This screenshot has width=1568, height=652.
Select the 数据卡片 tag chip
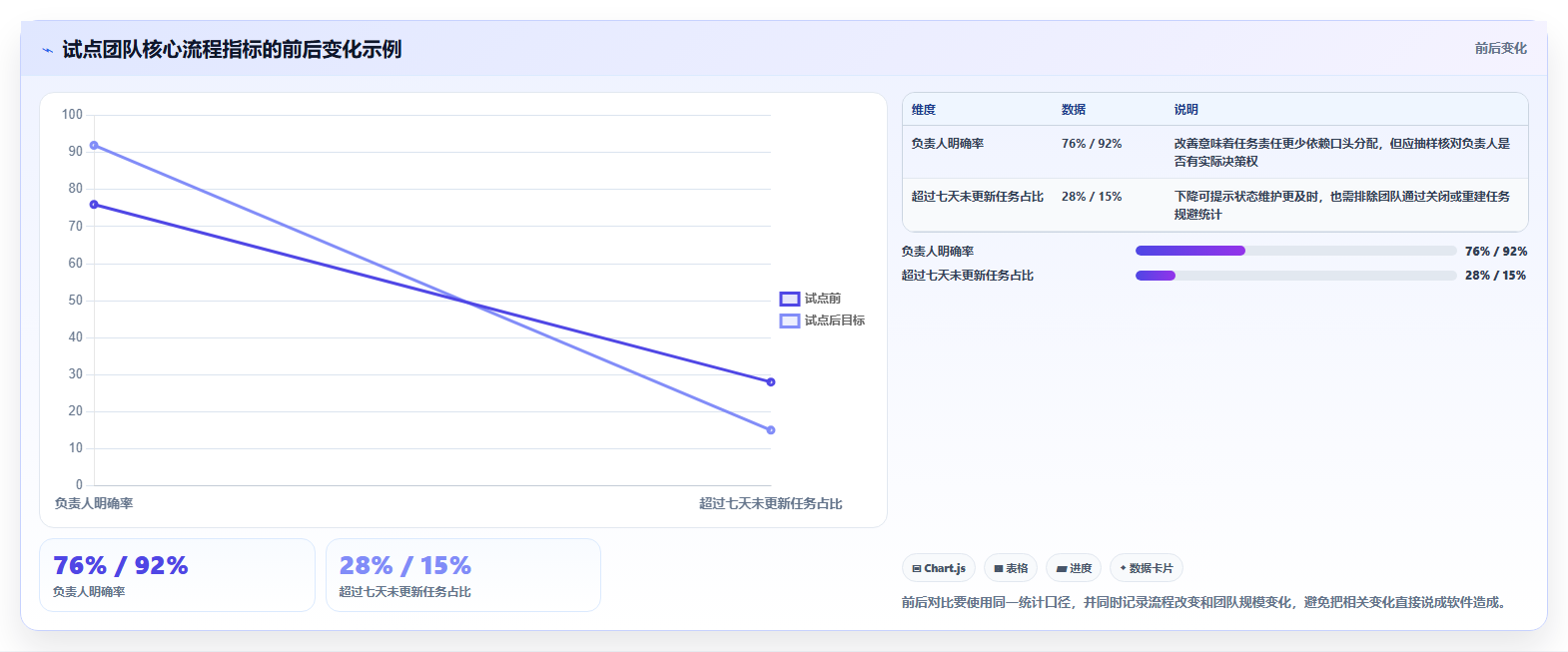click(x=1147, y=568)
